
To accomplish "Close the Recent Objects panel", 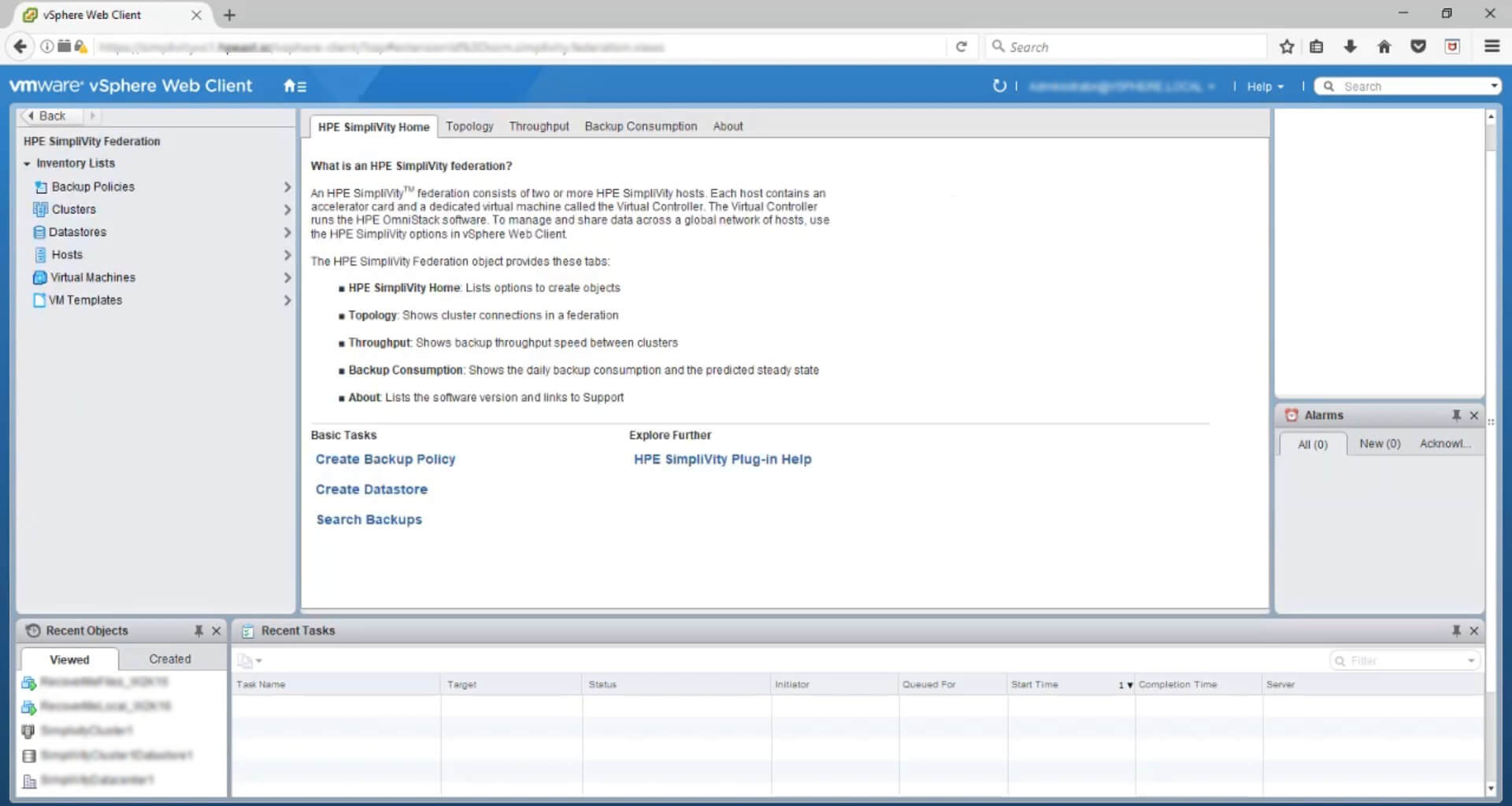I will (x=217, y=630).
